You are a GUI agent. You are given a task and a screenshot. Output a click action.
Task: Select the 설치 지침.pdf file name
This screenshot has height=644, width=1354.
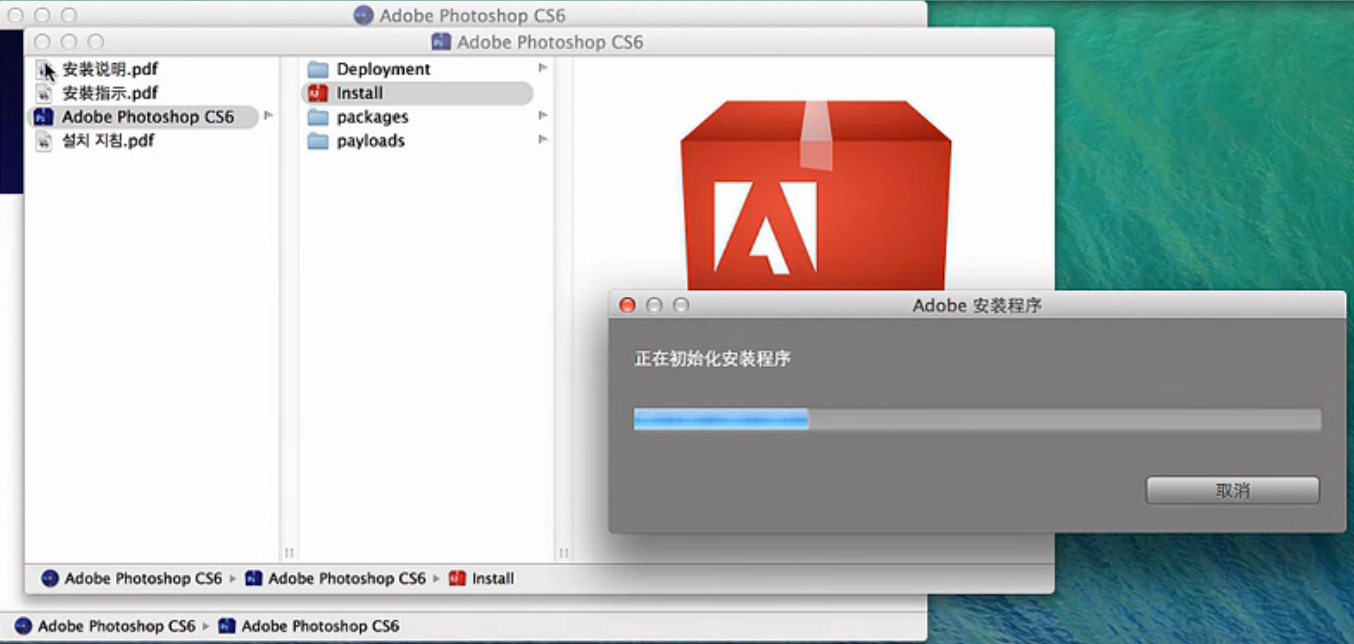[x=108, y=141]
